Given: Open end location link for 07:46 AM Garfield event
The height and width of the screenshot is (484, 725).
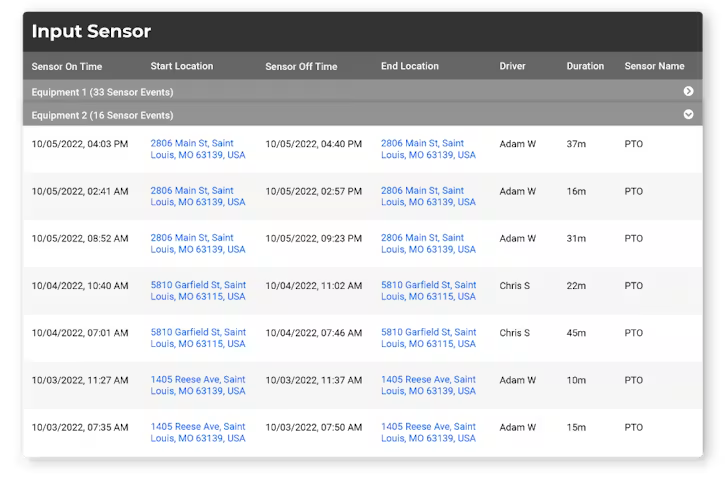Looking at the screenshot, I should (x=428, y=338).
